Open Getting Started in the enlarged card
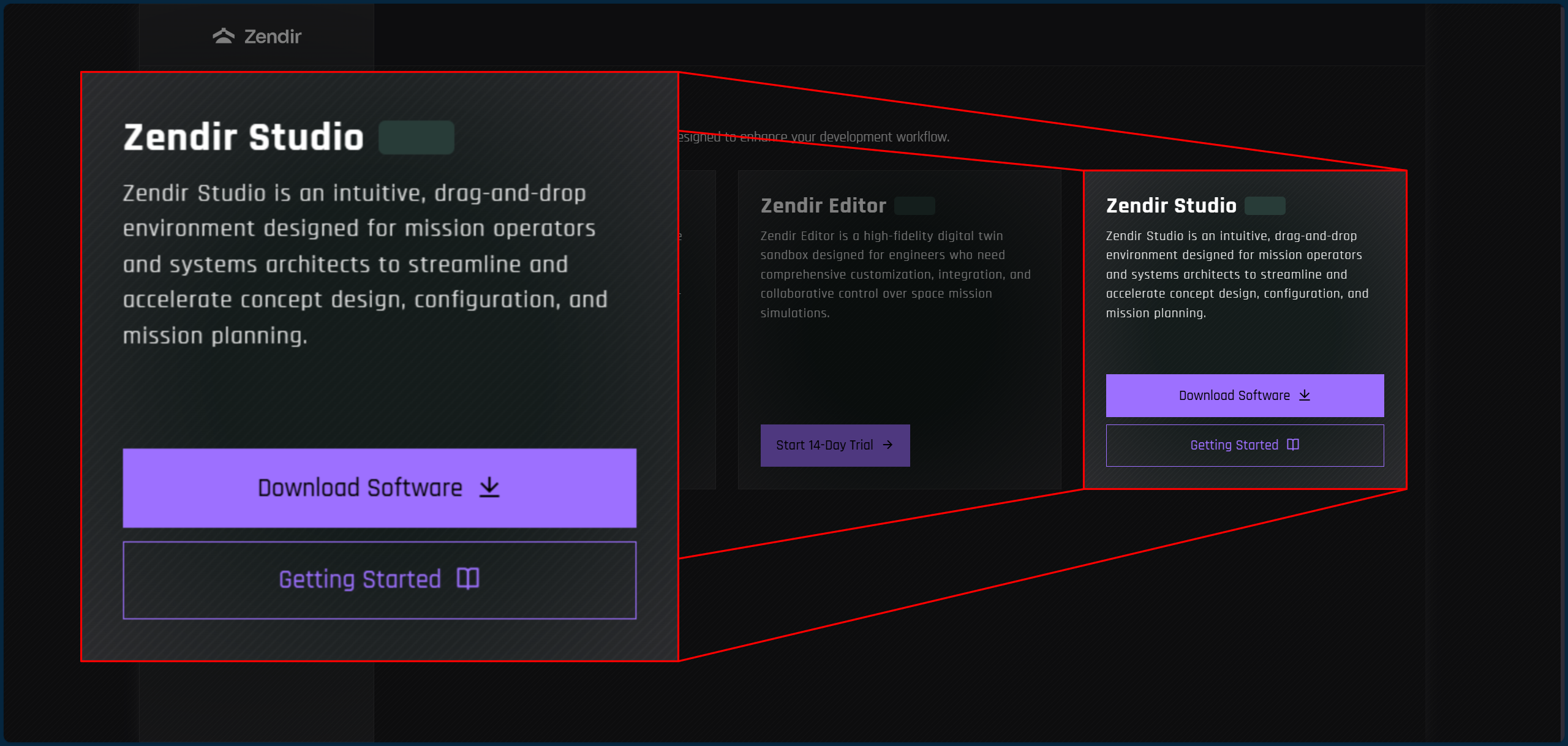1568x746 pixels. (x=360, y=579)
